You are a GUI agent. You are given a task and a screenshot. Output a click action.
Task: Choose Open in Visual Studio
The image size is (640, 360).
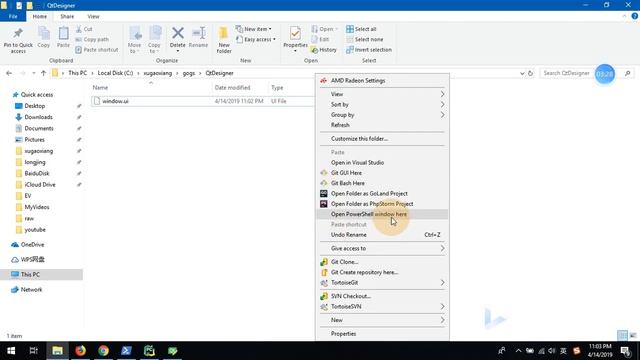pos(382,162)
